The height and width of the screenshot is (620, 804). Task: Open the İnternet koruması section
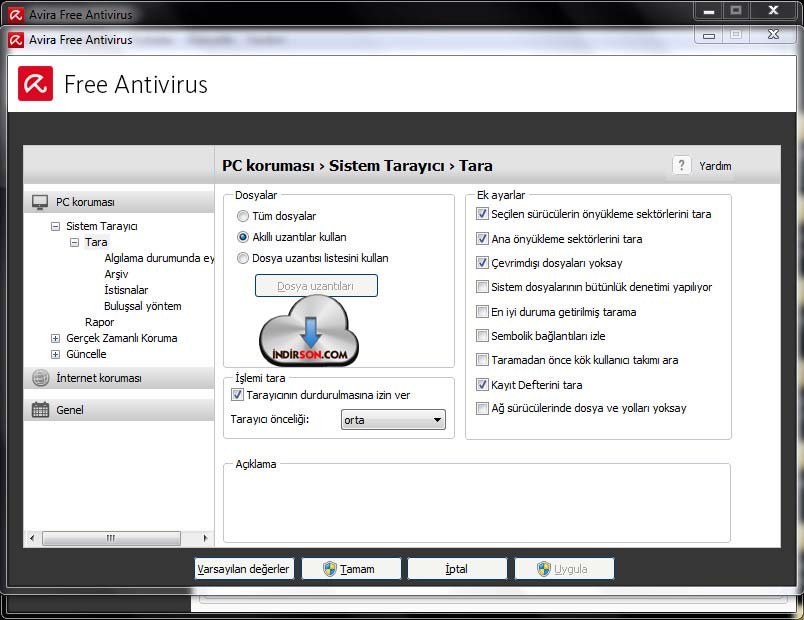[119, 378]
